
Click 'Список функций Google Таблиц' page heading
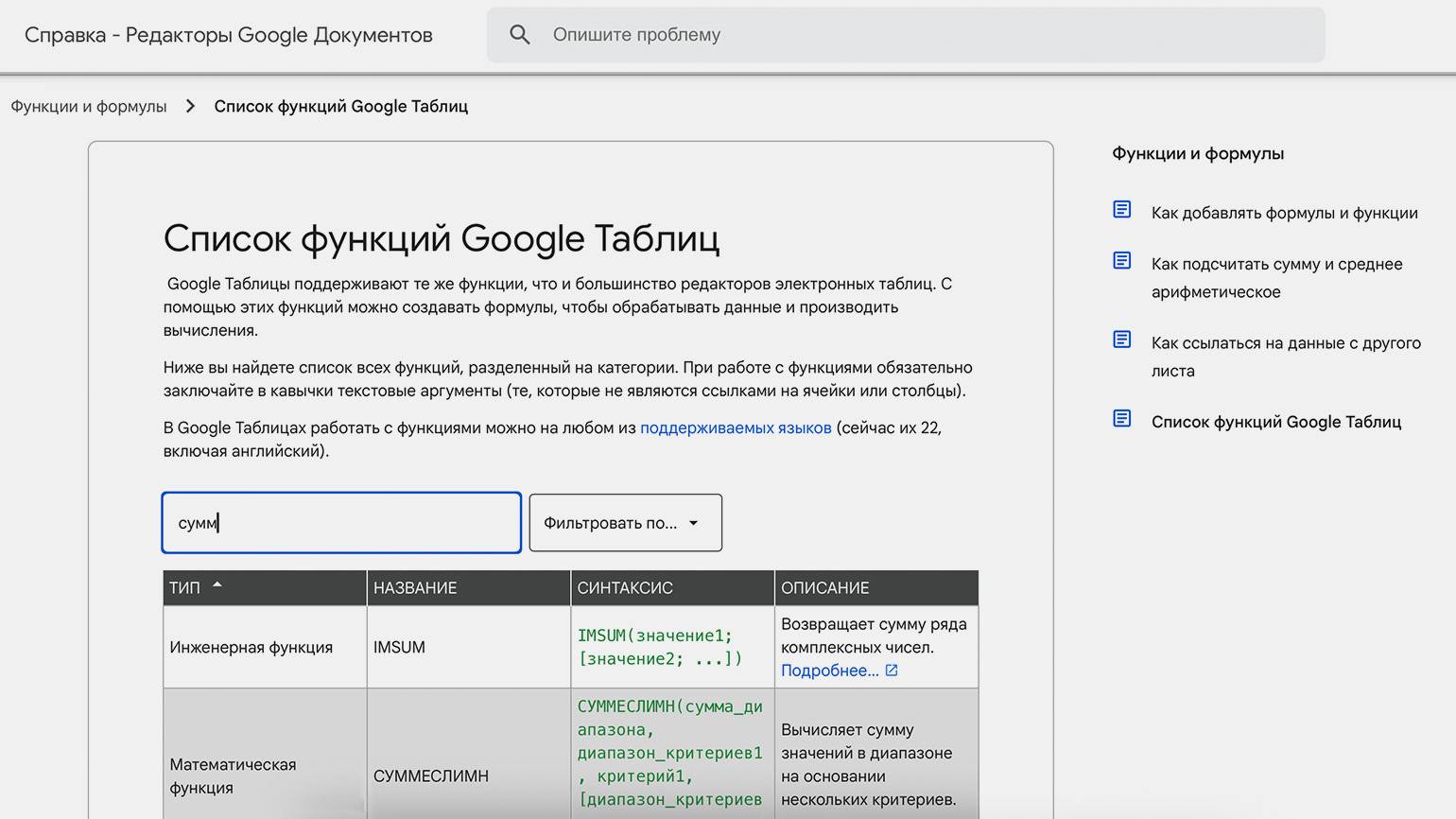click(442, 238)
